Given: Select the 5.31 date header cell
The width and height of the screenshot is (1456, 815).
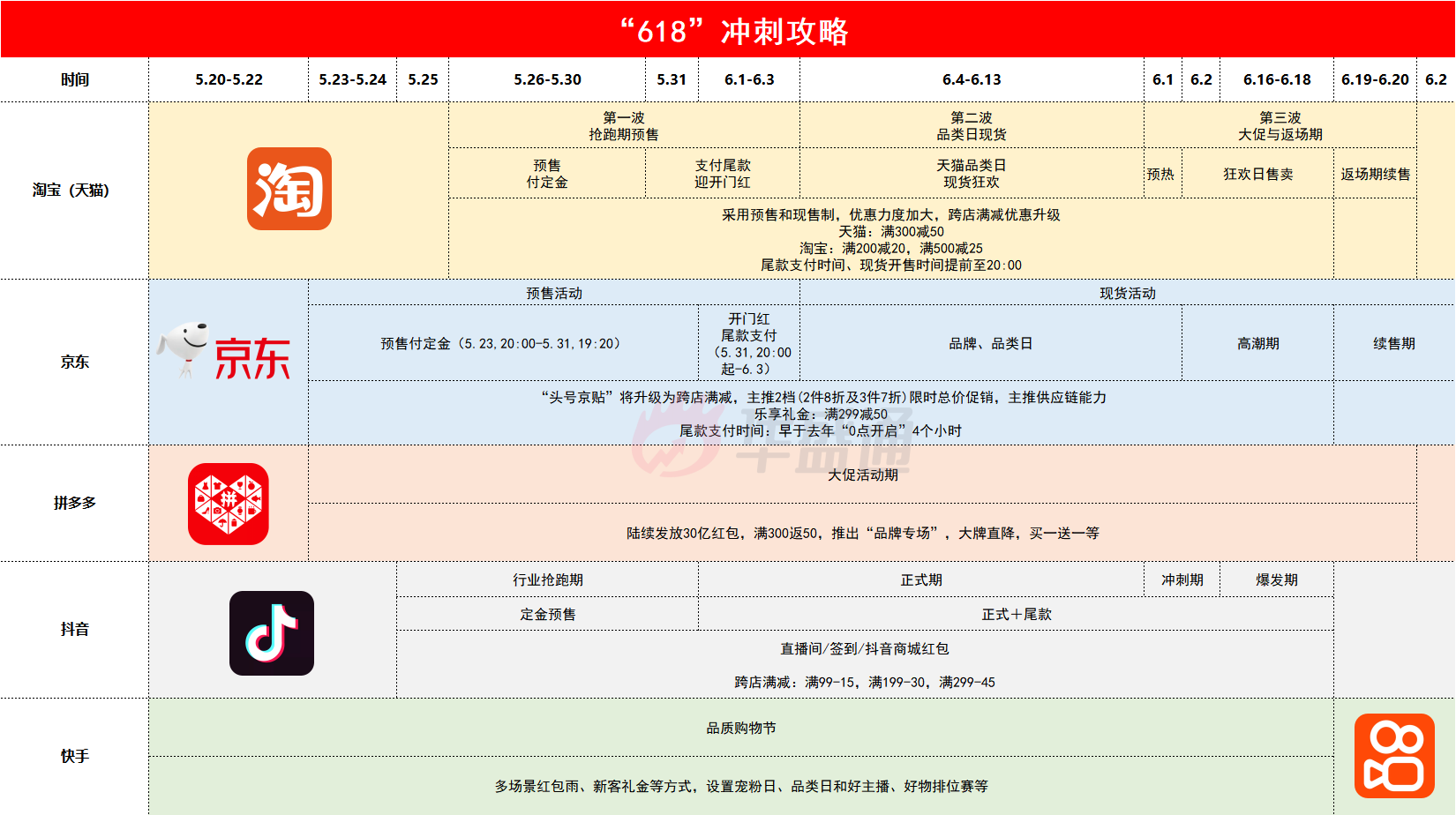Looking at the screenshot, I should coord(672,79).
